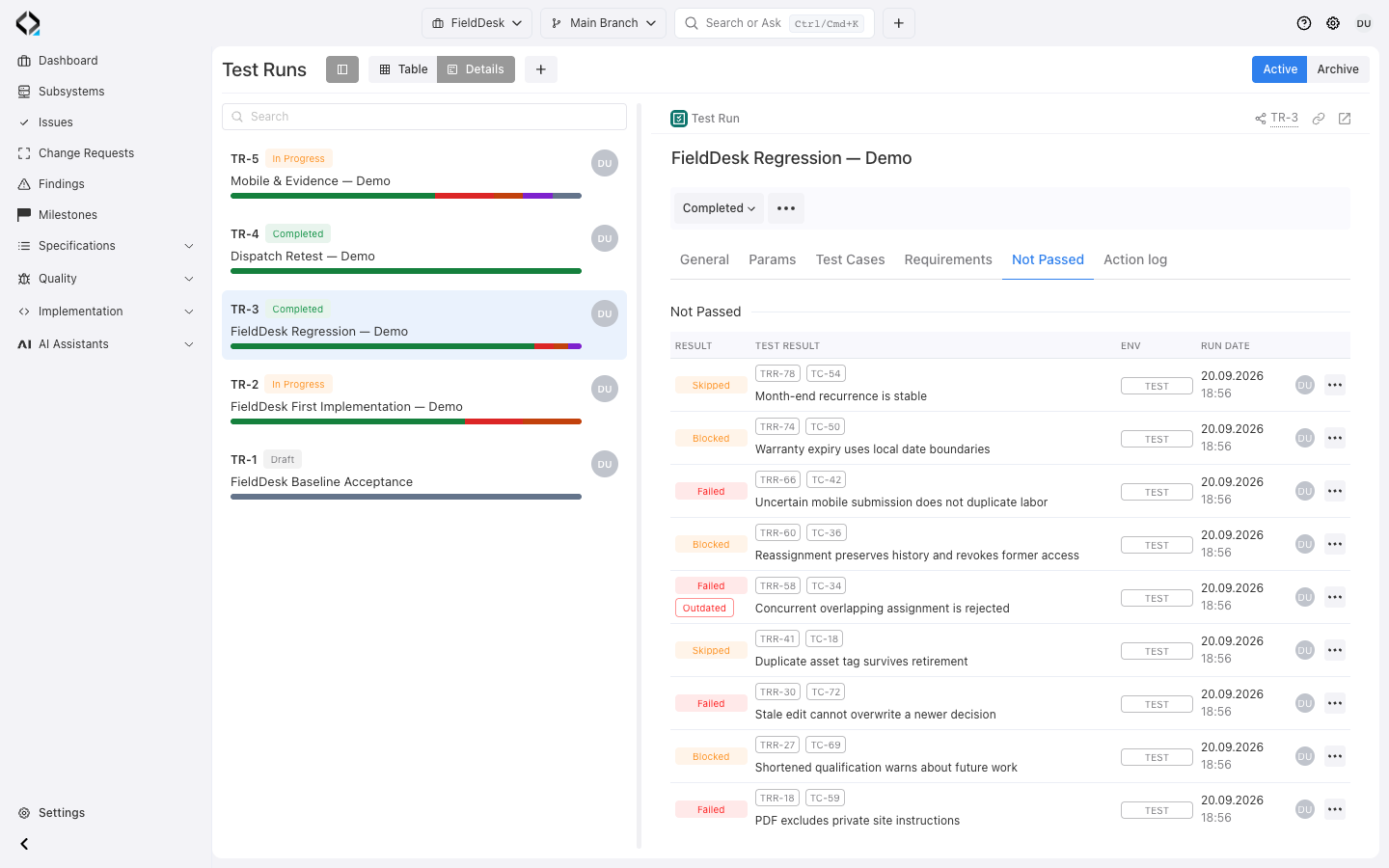
Task: Copy link icon next to TR-3
Action: click(1319, 119)
